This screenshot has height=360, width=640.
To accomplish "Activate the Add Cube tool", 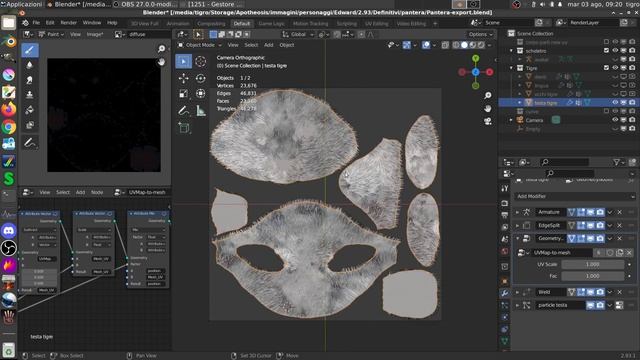I will (183, 128).
